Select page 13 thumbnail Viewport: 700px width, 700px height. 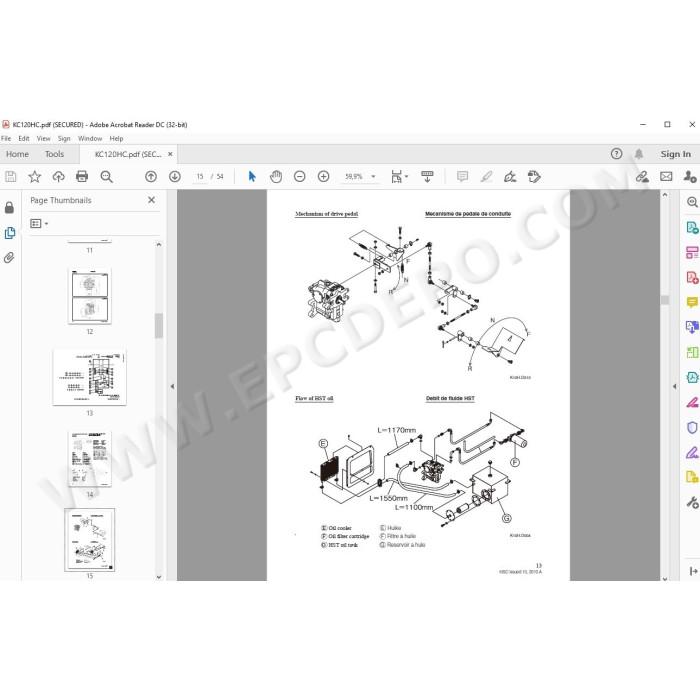tap(89, 377)
